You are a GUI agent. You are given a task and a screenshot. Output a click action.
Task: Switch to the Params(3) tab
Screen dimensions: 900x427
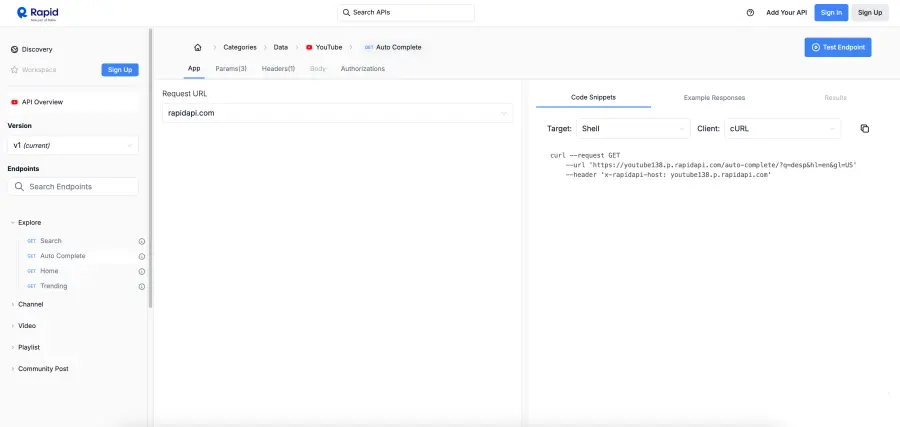[x=231, y=69]
